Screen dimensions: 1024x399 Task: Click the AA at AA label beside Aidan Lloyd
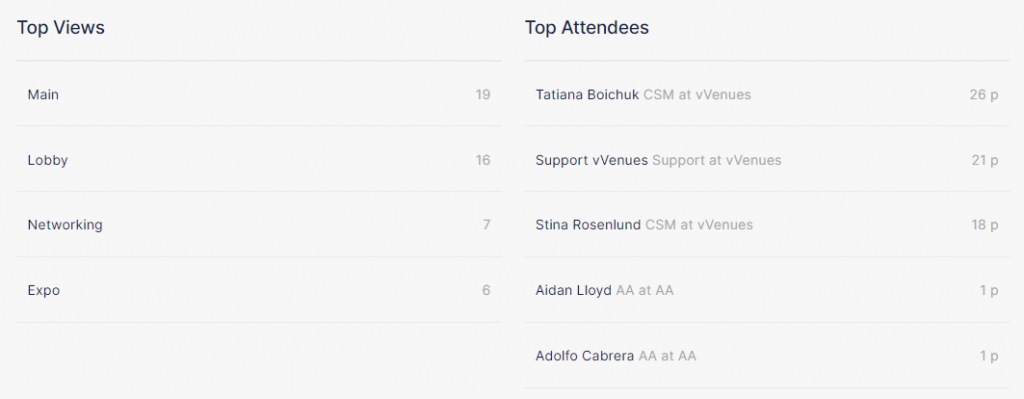coord(645,290)
